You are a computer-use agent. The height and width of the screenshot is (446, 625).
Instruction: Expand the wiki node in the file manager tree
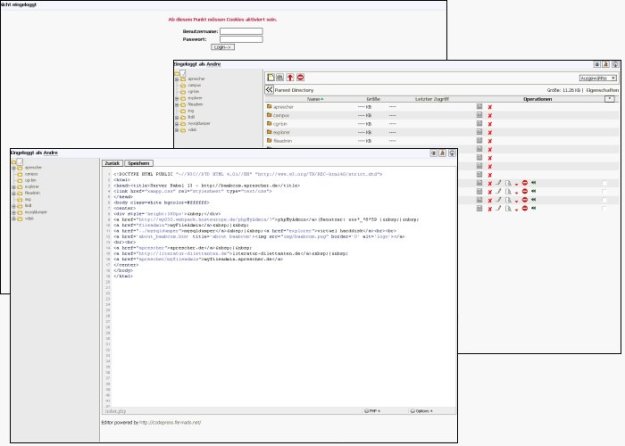click(177, 130)
